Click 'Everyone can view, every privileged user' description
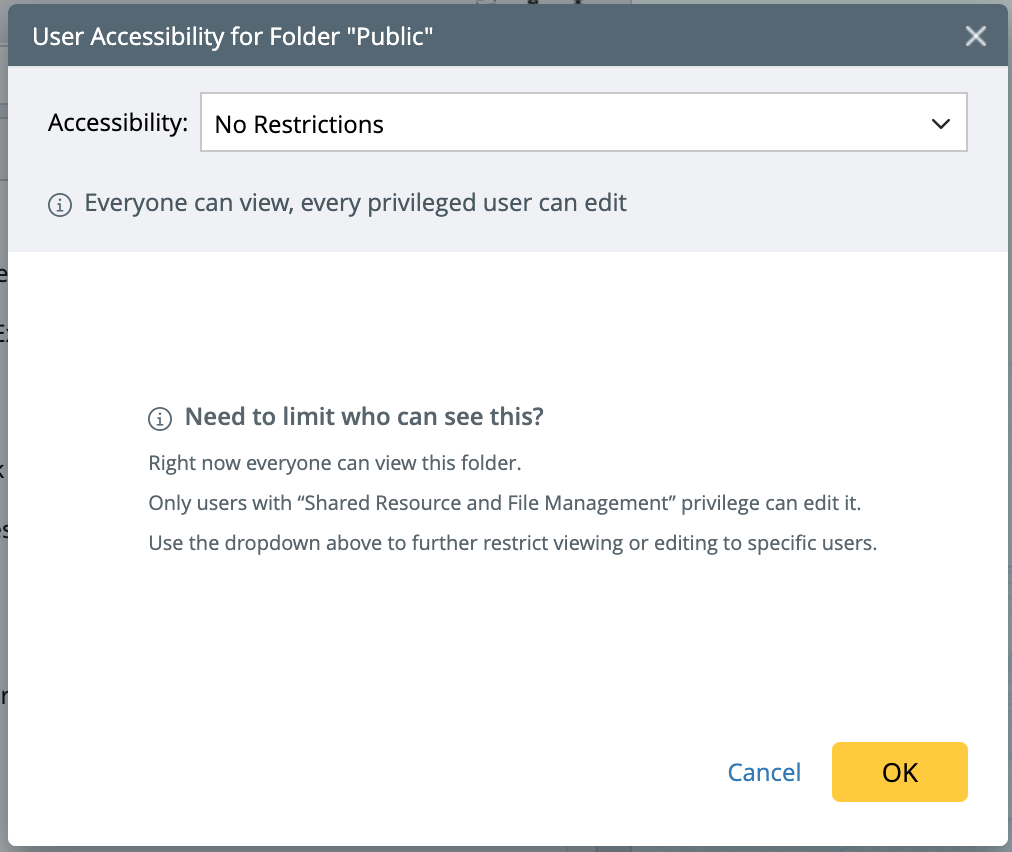1012x852 pixels. 355,204
